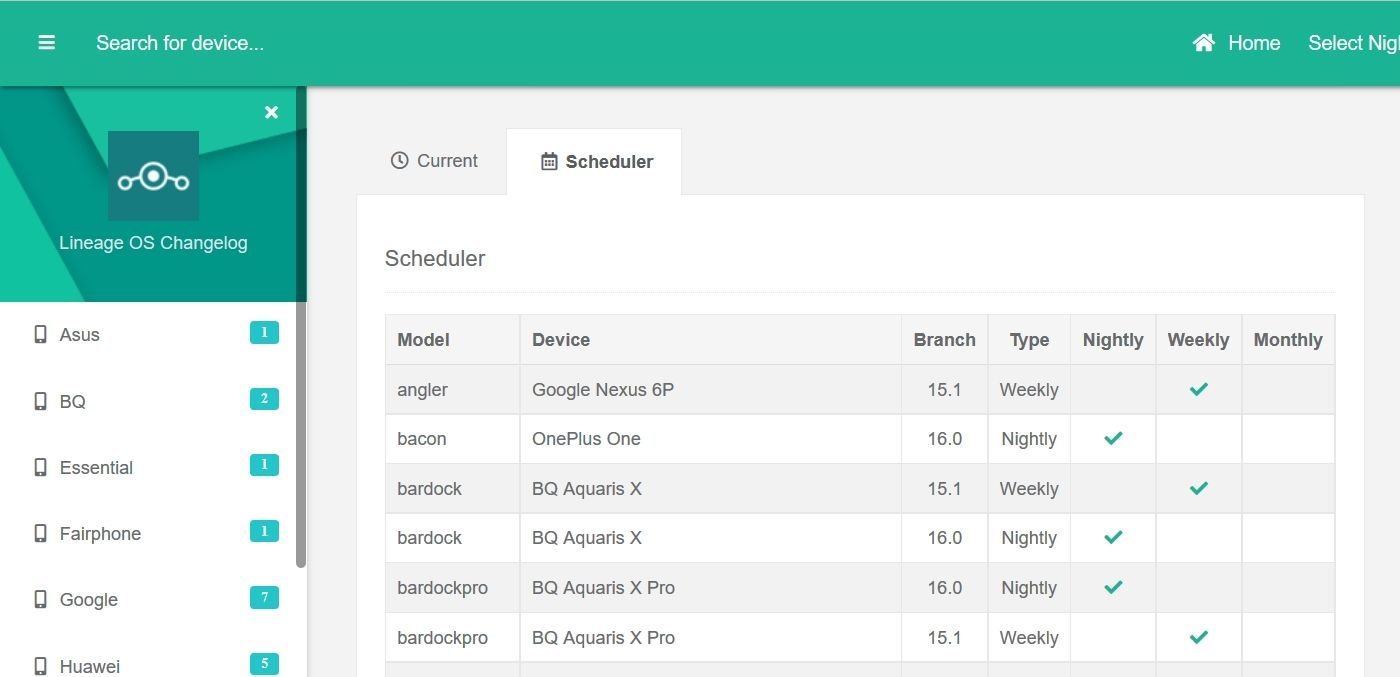
Task: Click the Home house icon
Action: click(x=1204, y=43)
